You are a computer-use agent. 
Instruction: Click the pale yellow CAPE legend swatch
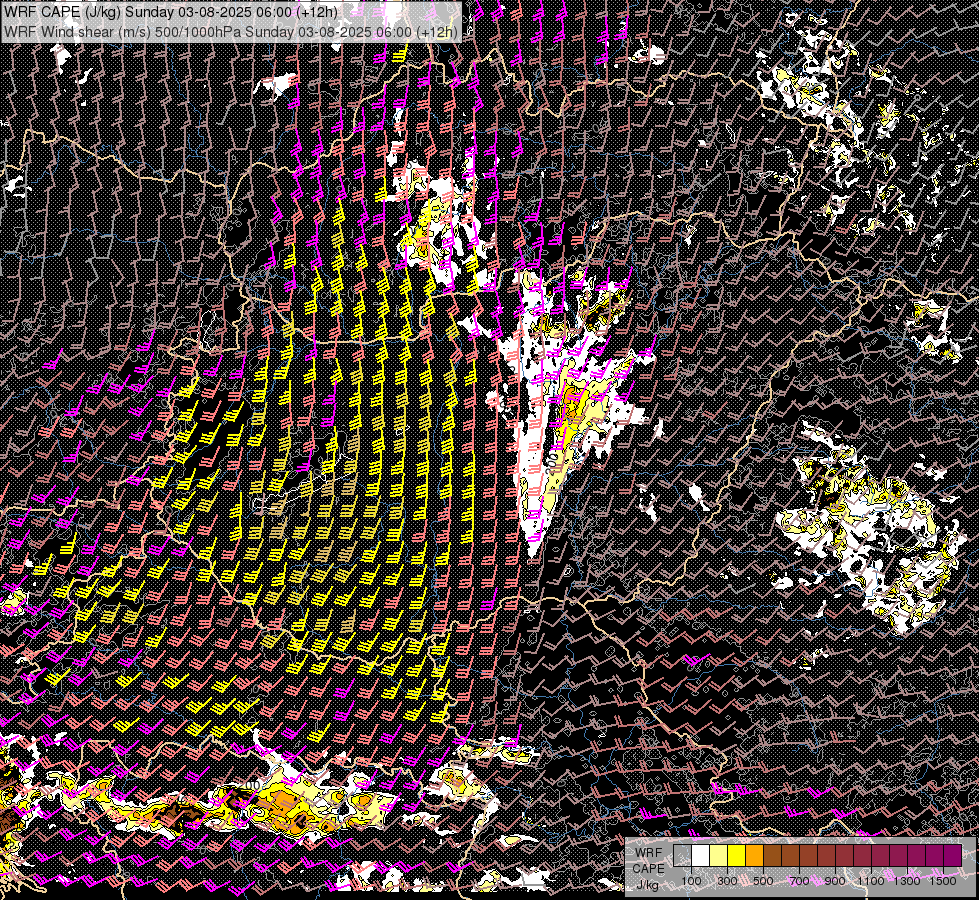[719, 855]
